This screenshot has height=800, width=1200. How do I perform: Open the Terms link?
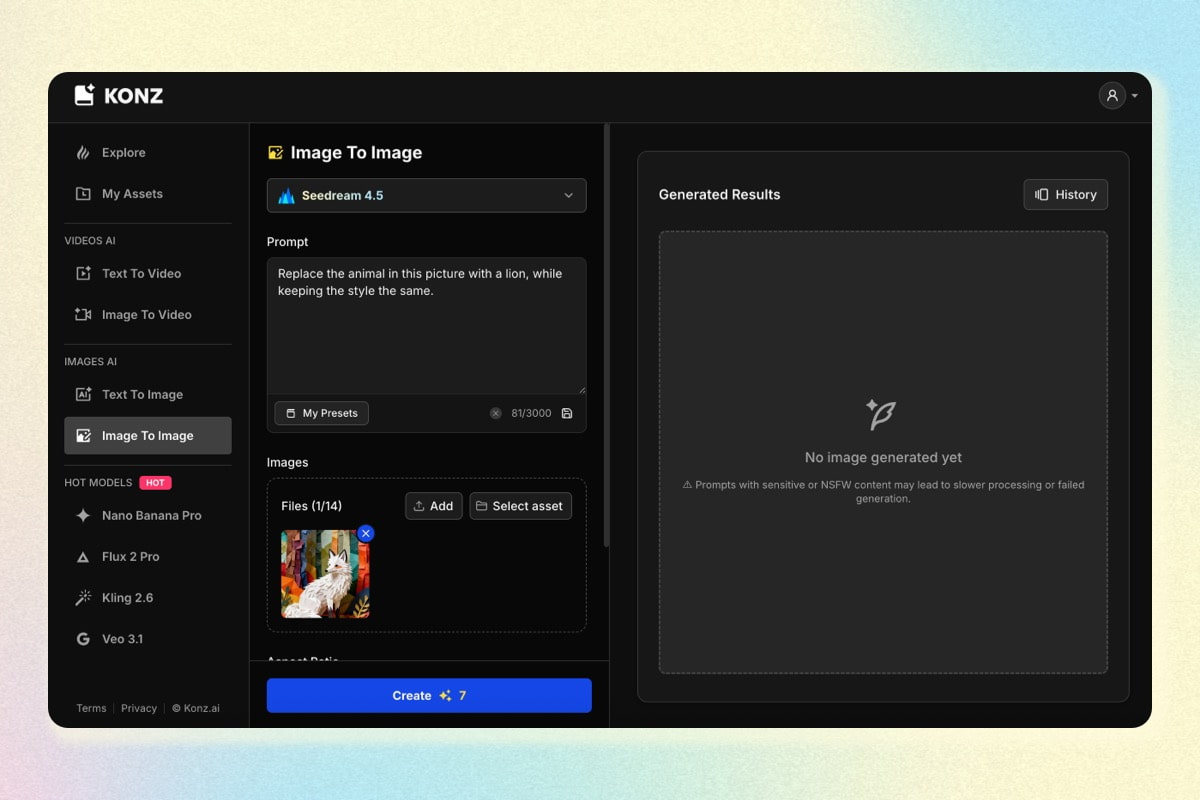91,708
